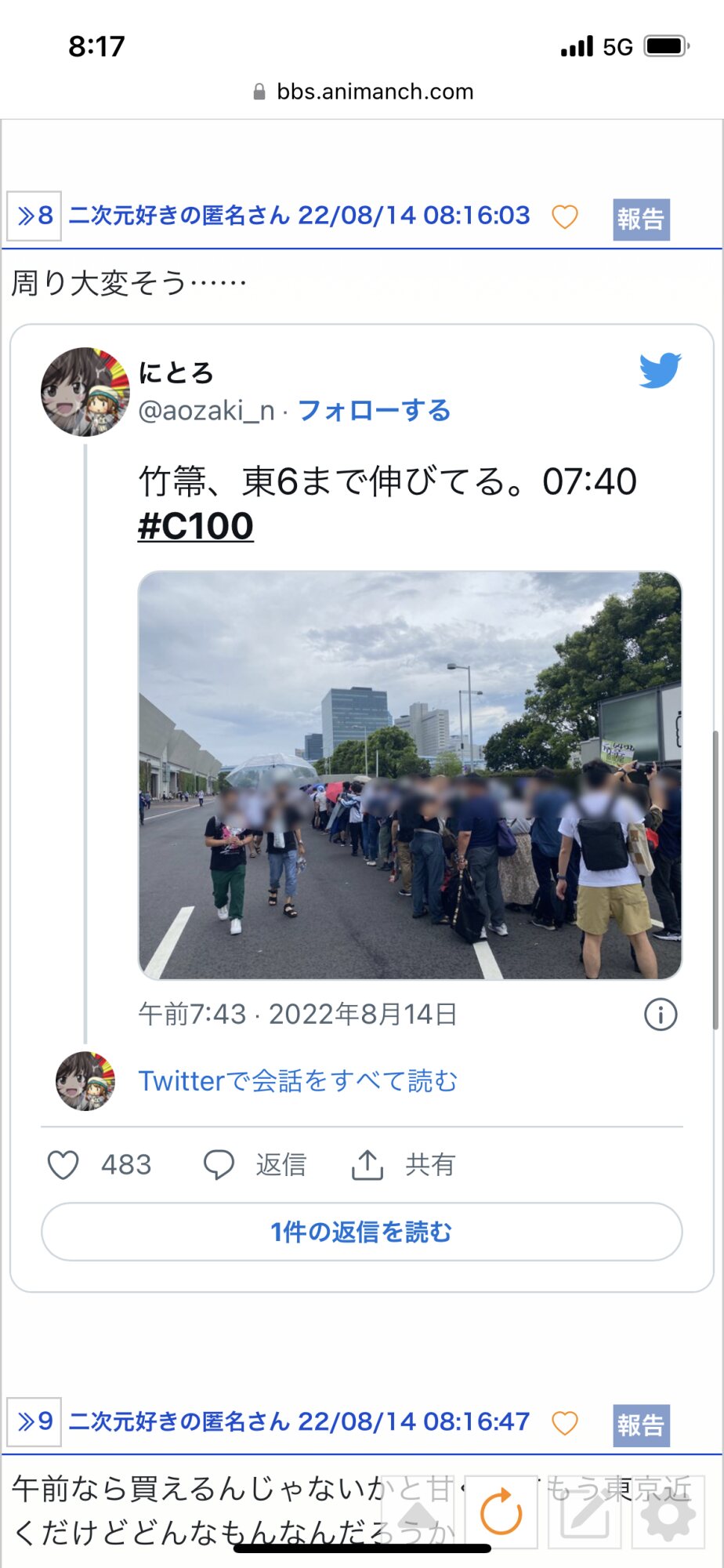
Task: Open the tweet info circle icon
Action: pos(661,1014)
